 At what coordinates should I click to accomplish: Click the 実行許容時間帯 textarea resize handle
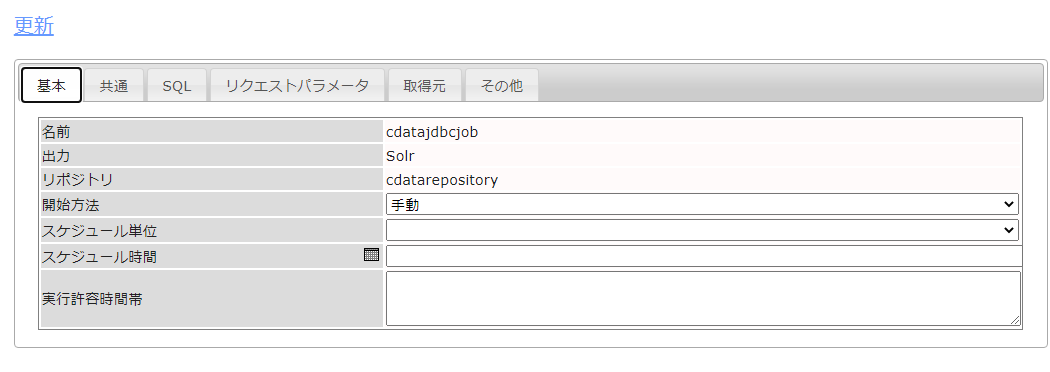pos(1015,320)
